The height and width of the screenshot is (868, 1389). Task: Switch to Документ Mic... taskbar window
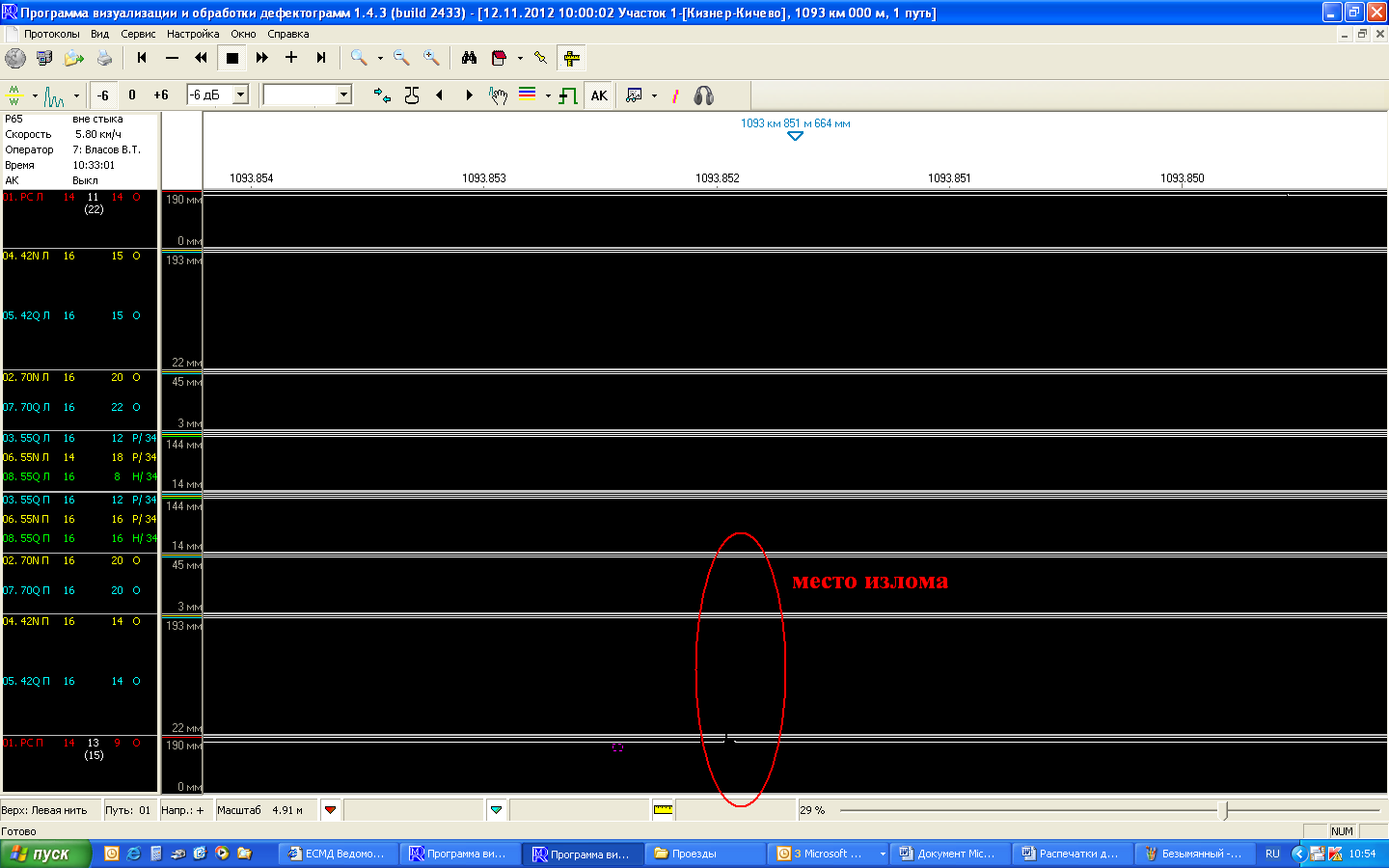point(951,854)
